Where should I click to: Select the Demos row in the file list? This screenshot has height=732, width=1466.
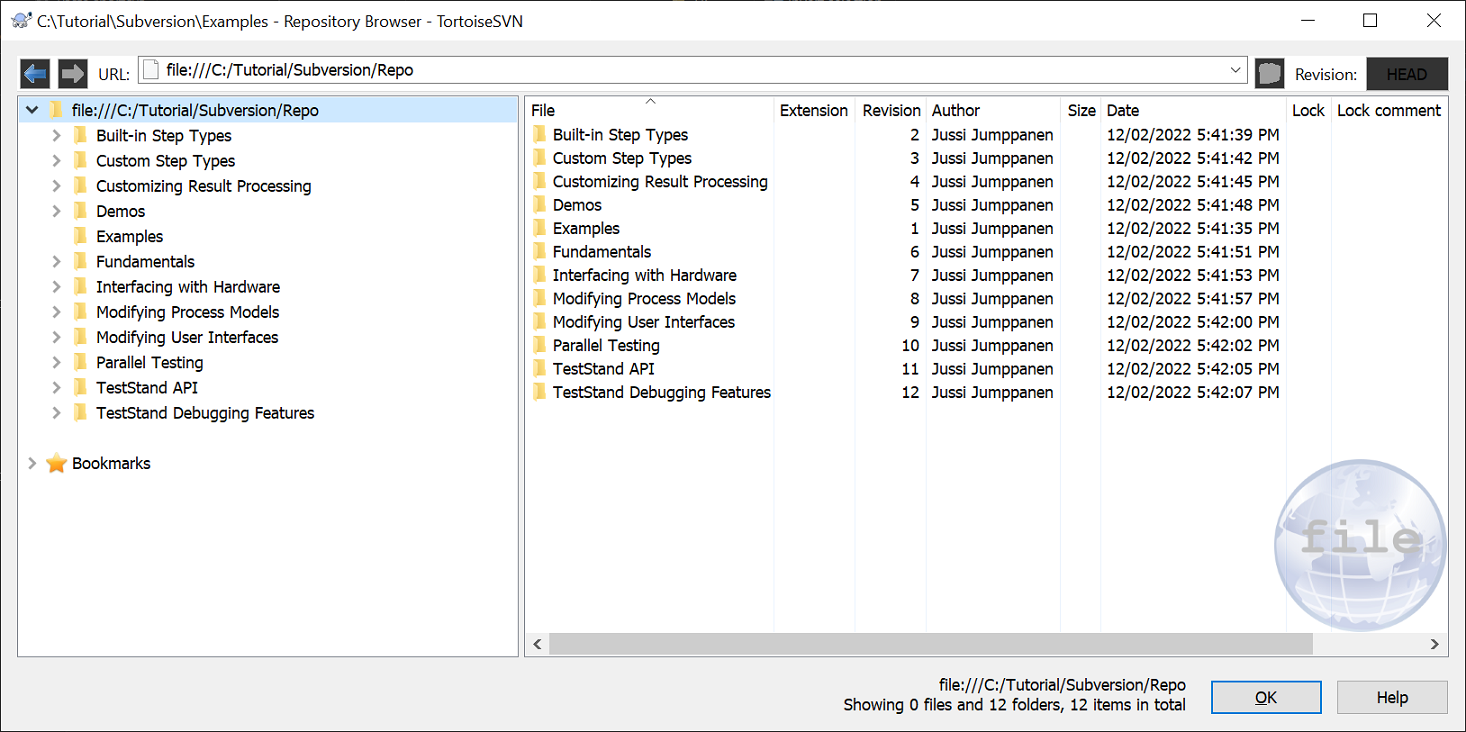click(x=577, y=205)
